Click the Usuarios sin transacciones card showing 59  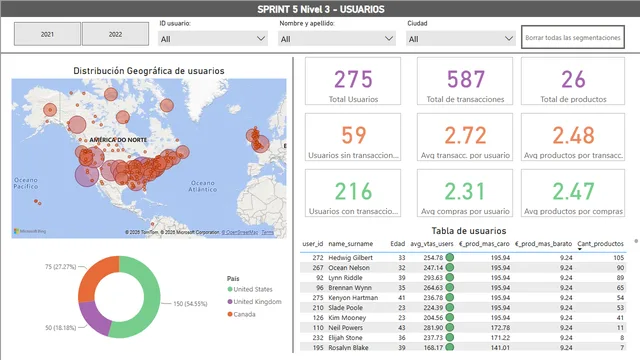coord(353,137)
